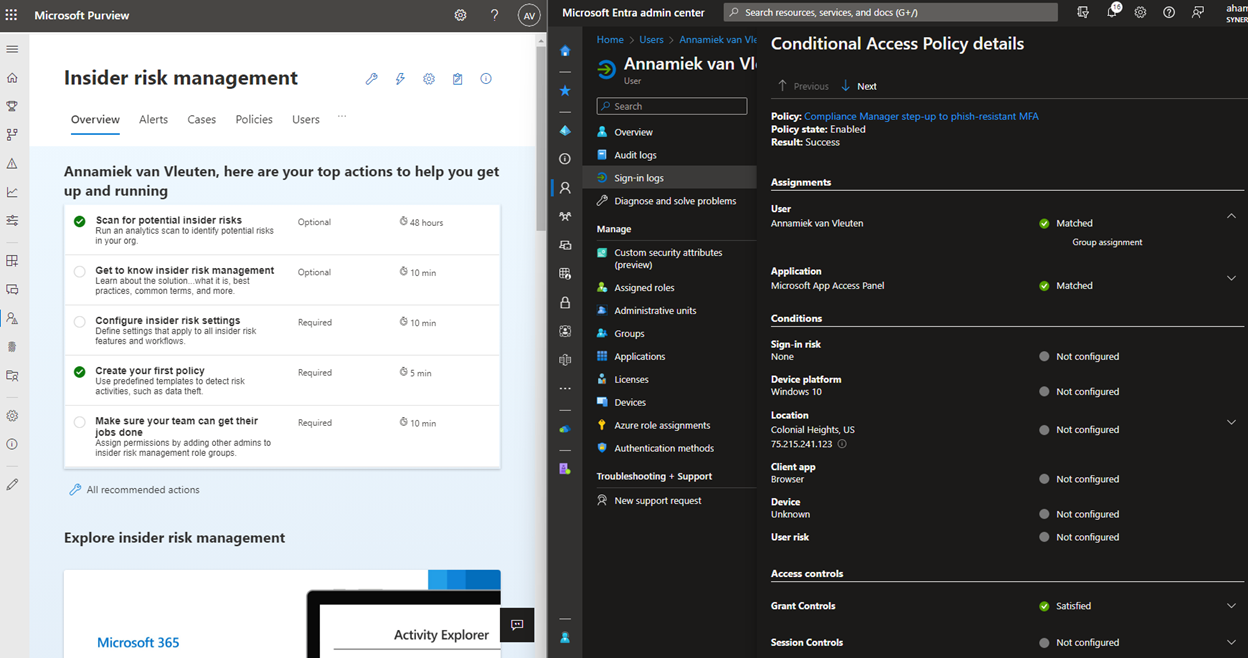Viewport: 1248px width, 658px height.
Task: Open Insider risk settings gear icon
Action: [x=429, y=79]
